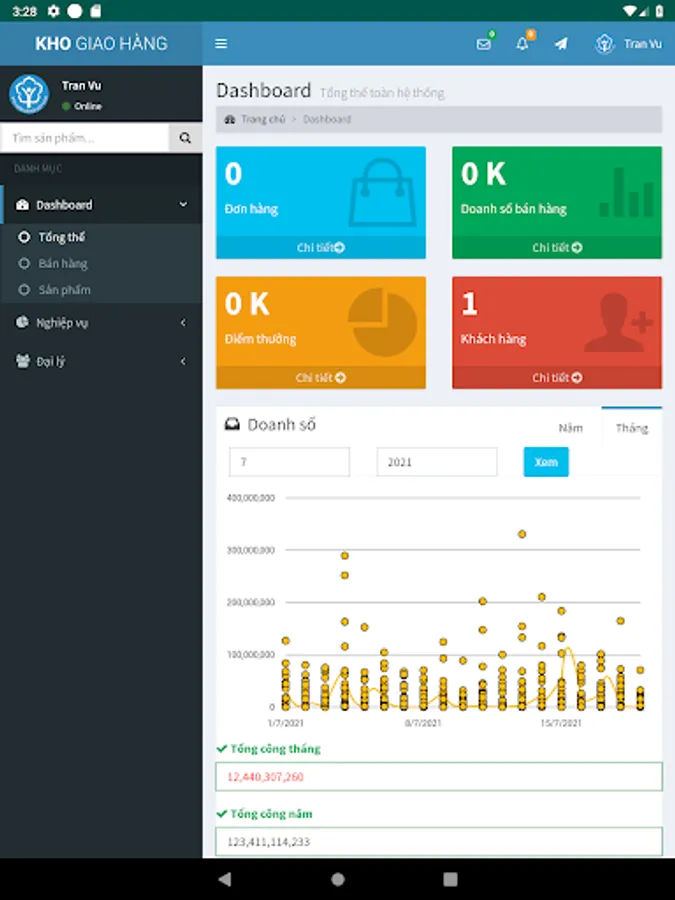Collapse the Dashboard menu chevron
The image size is (675, 900).
[183, 204]
